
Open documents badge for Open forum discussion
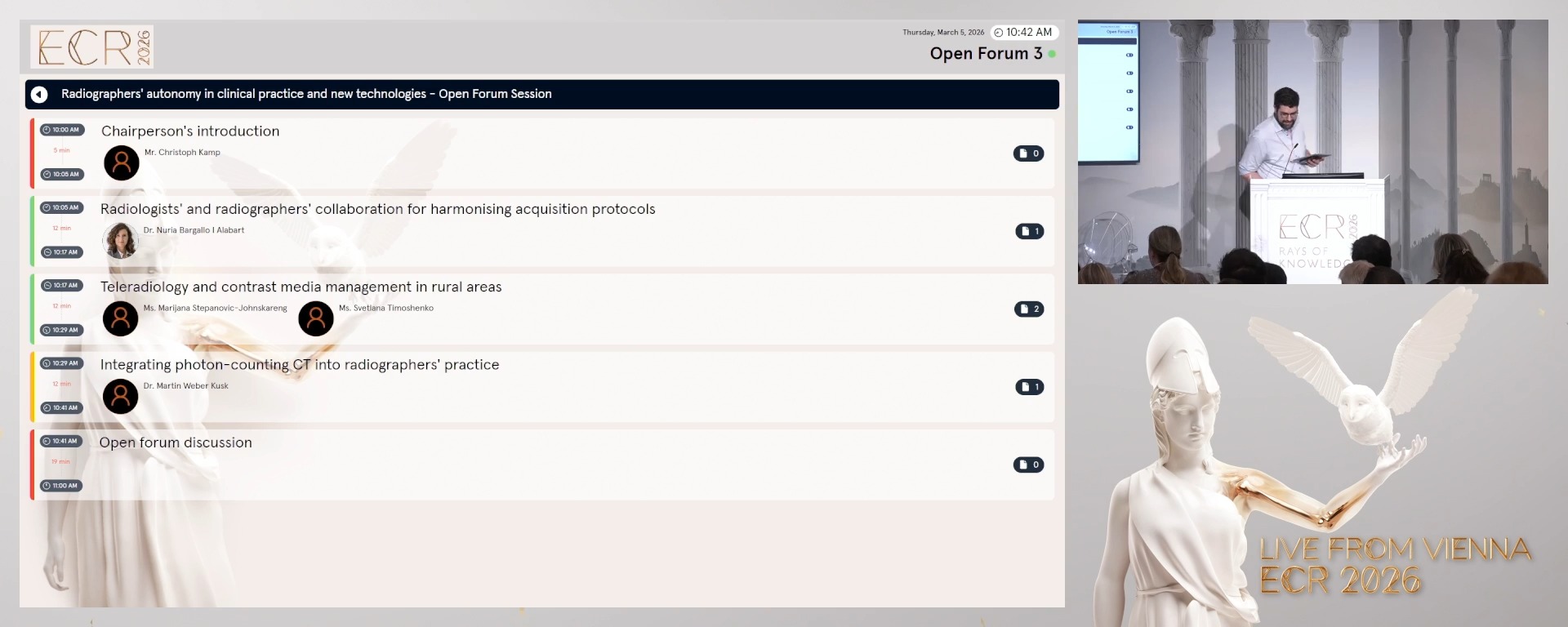click(x=1028, y=465)
